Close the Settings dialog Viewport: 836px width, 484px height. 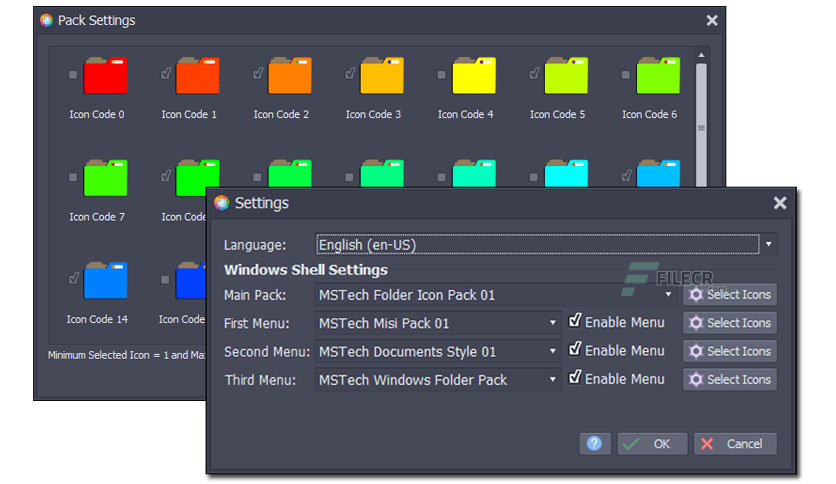[x=780, y=203]
